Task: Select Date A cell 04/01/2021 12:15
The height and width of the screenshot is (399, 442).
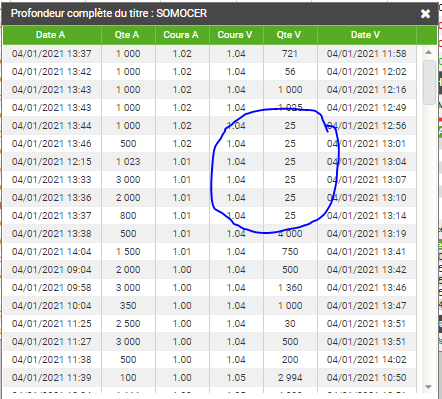Action: [x=52, y=162]
